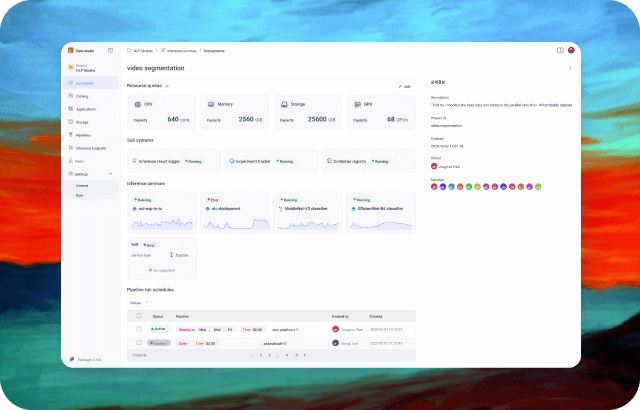Open the three-dot more options menu
The image size is (640, 410).
570,68
